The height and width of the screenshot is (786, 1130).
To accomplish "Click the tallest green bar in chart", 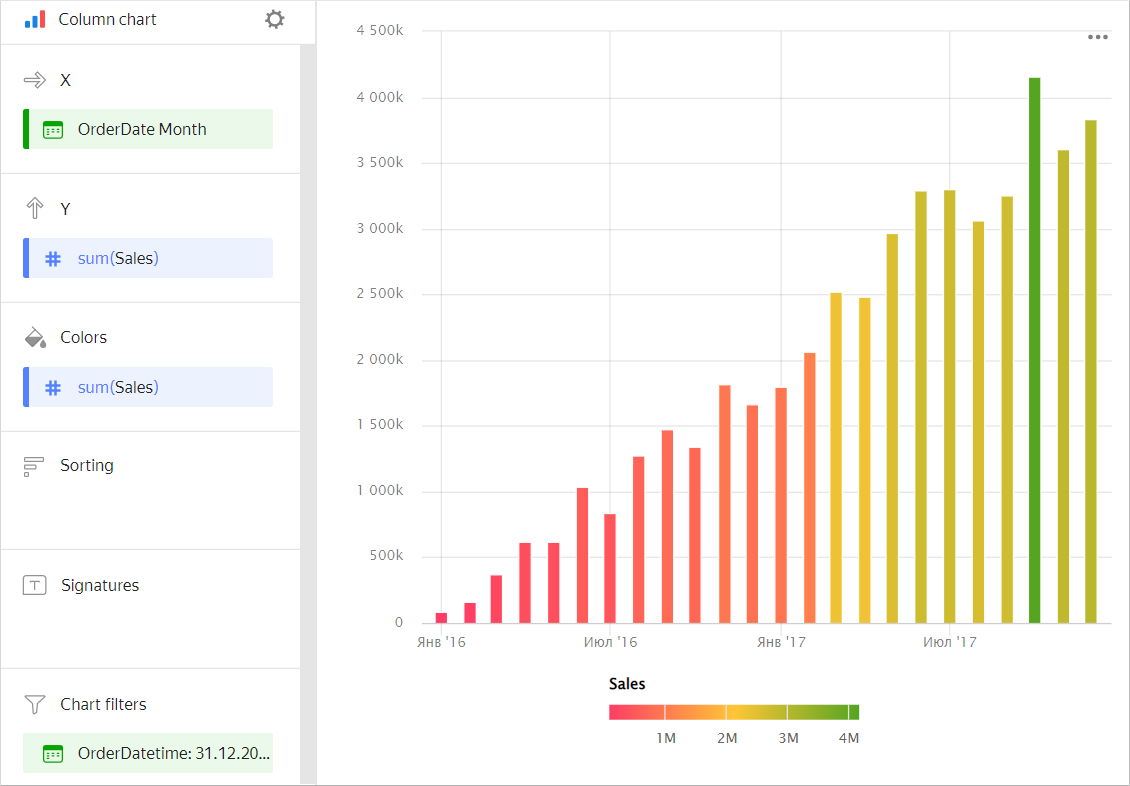I will [x=1034, y=350].
